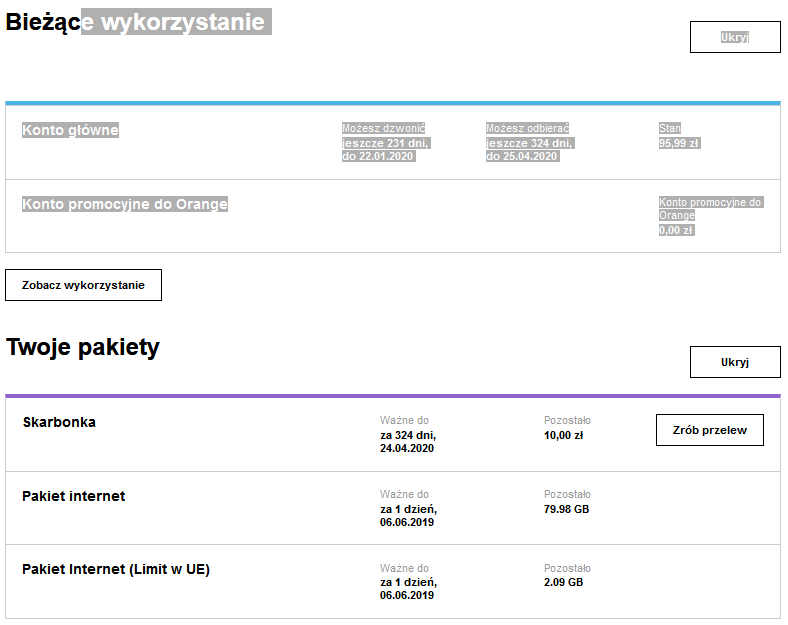Image resolution: width=788 pixels, height=625 pixels.
Task: Click the Możesz dzwonić validity text
Action: (x=385, y=143)
